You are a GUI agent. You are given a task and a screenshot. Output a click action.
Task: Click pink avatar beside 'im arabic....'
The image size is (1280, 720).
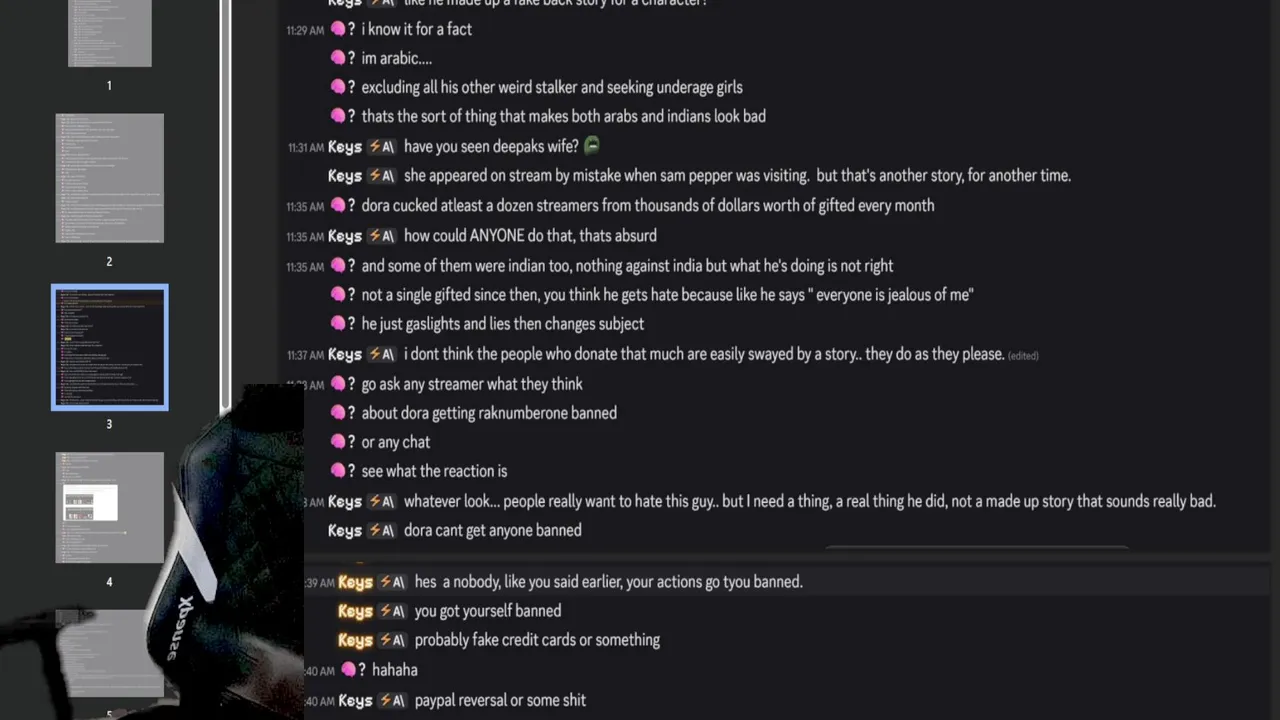[x=338, y=58]
